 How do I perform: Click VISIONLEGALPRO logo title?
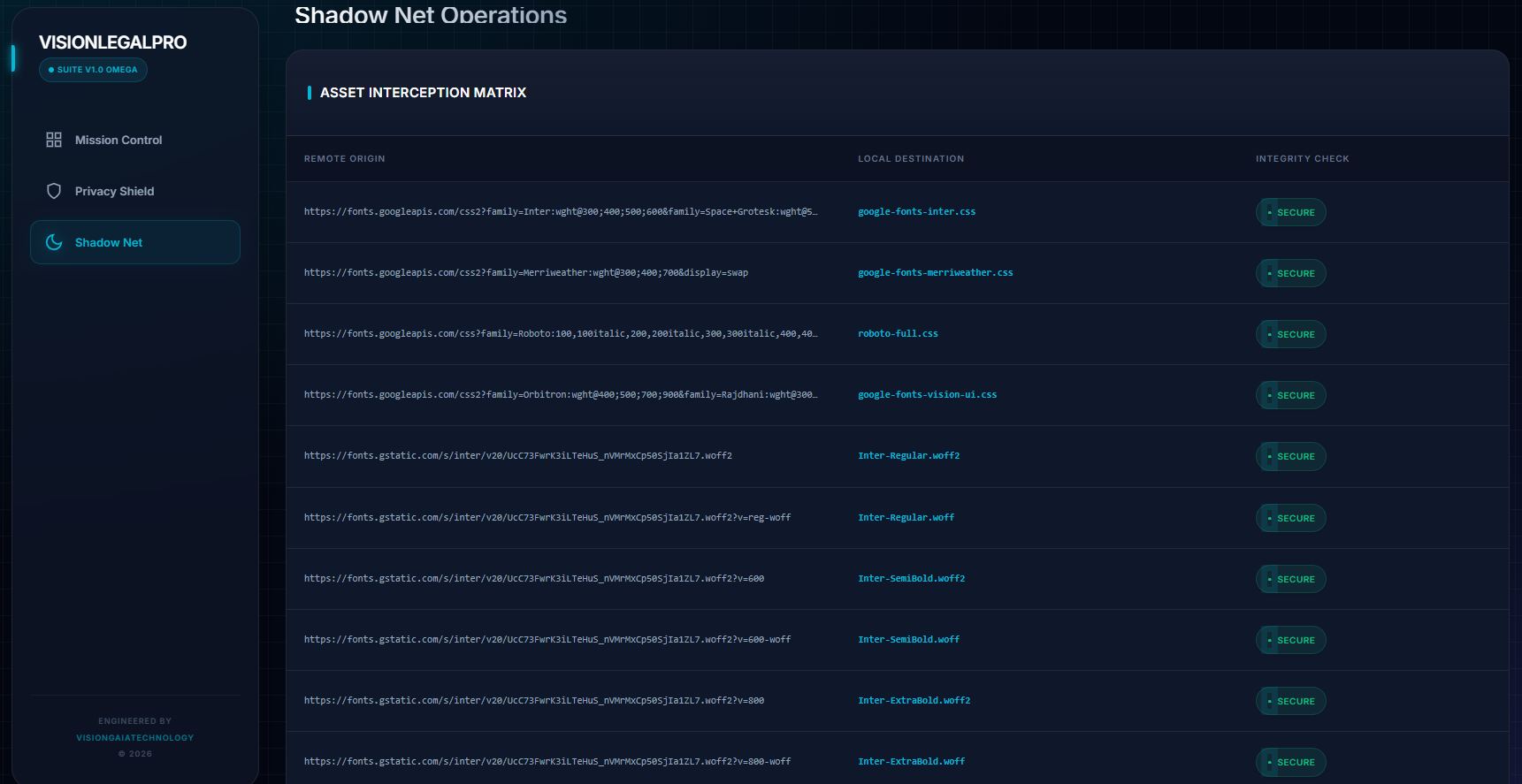pos(112,42)
